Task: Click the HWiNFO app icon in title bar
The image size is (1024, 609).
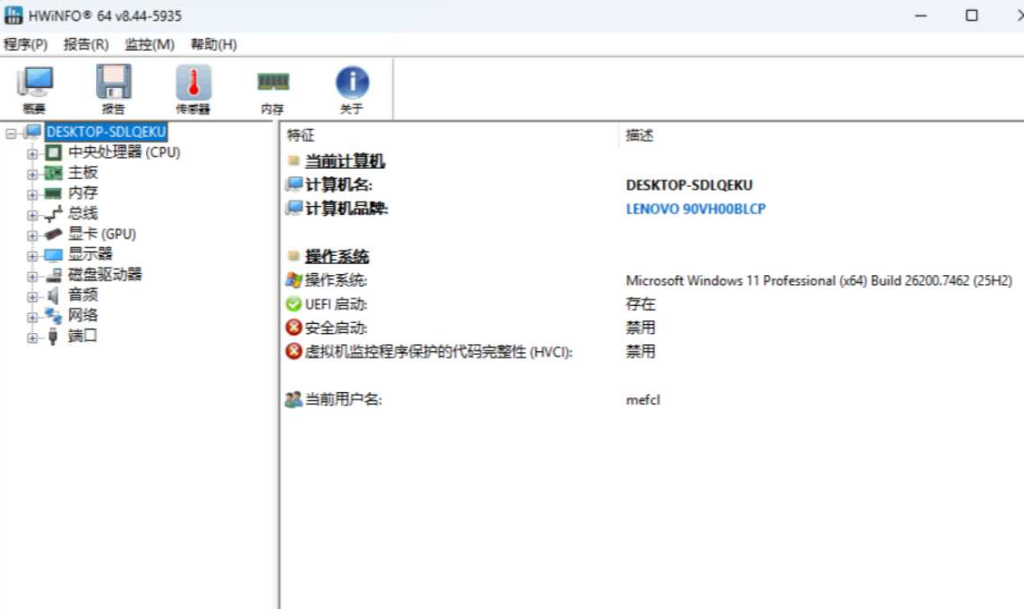Action: pos(13,15)
